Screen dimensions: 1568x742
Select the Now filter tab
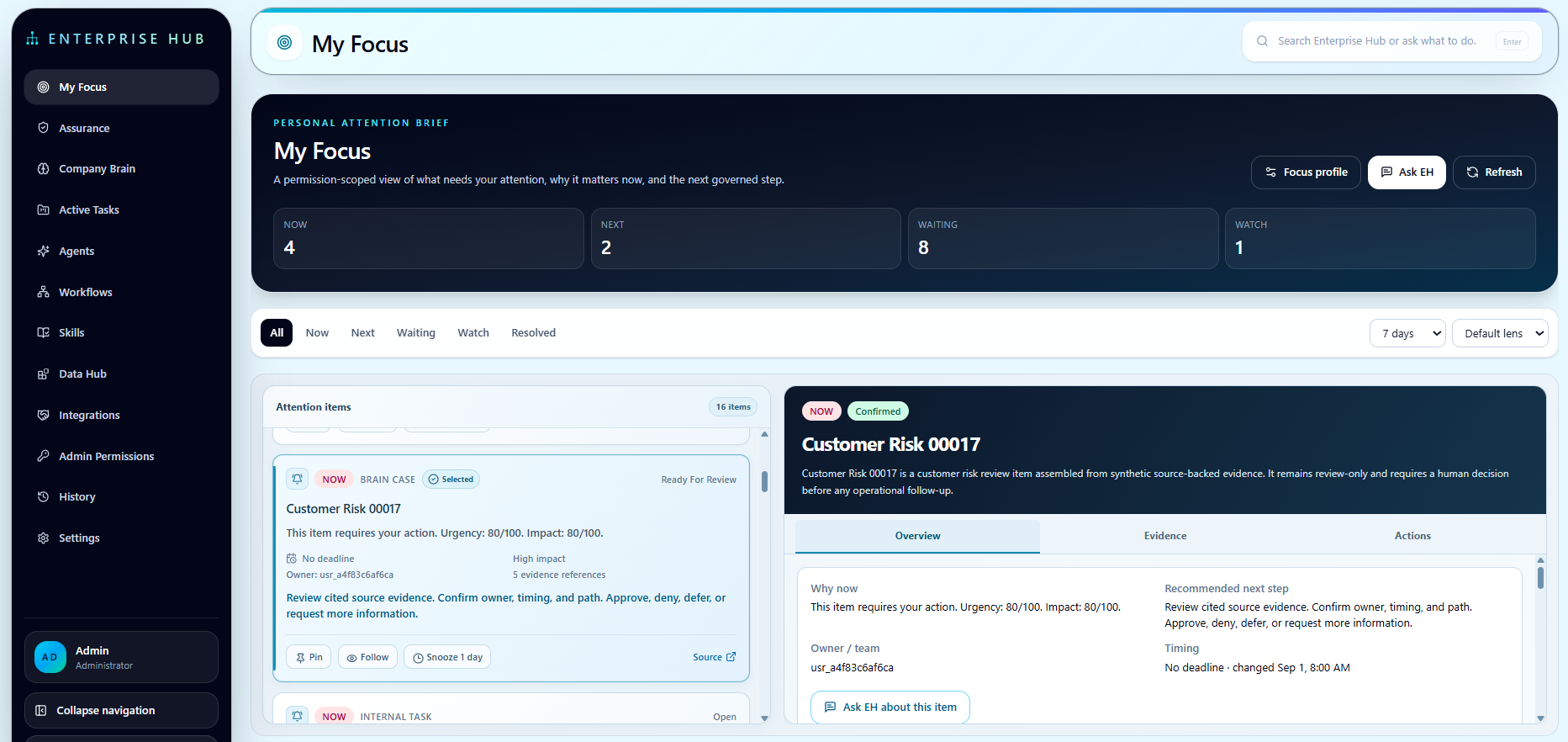(317, 333)
